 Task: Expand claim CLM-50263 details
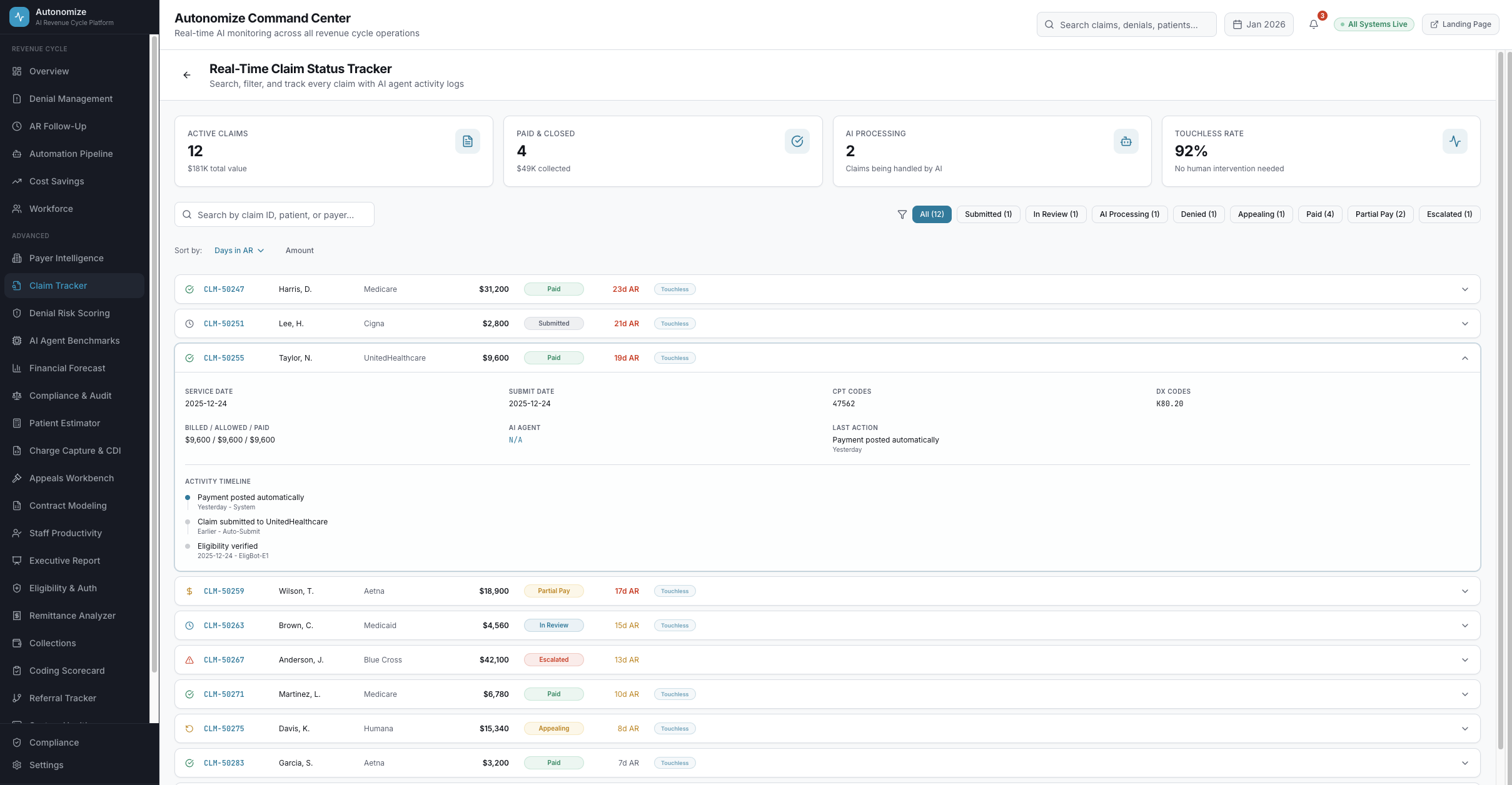coord(1464,625)
